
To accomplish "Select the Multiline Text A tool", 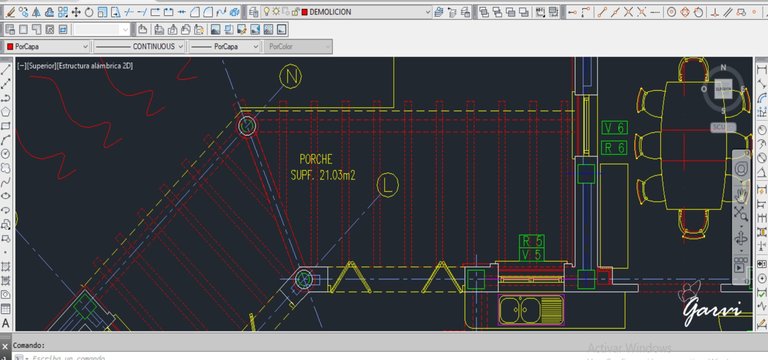I will click(x=5, y=323).
